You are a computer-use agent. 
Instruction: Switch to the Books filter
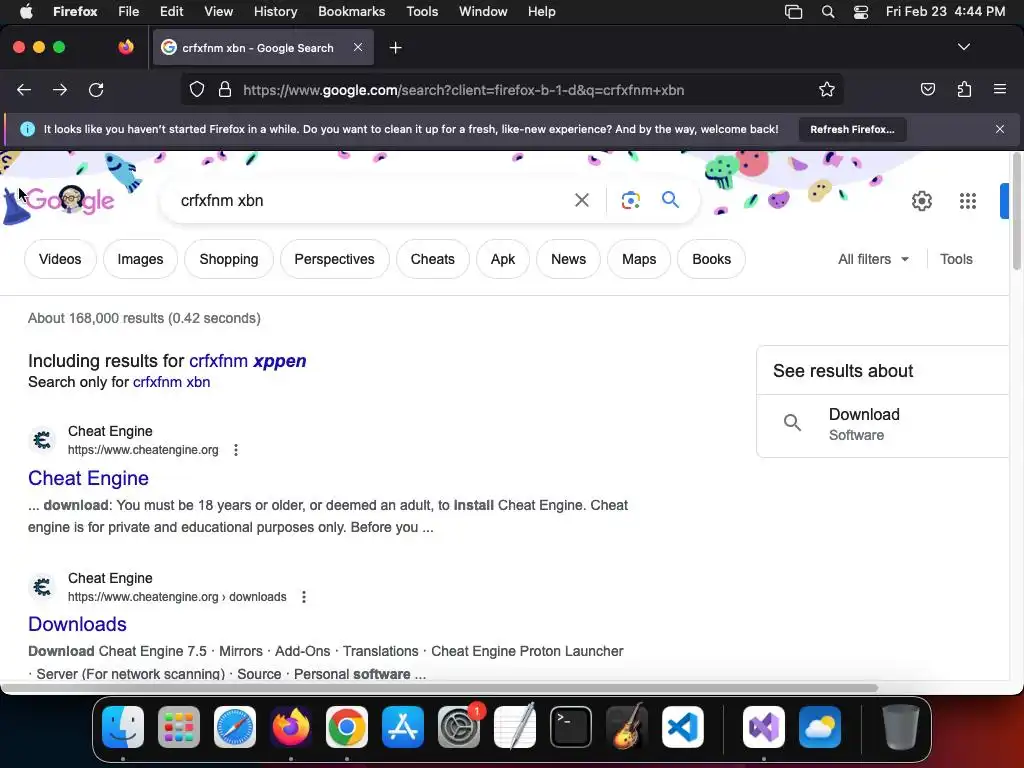pyautogui.click(x=711, y=259)
